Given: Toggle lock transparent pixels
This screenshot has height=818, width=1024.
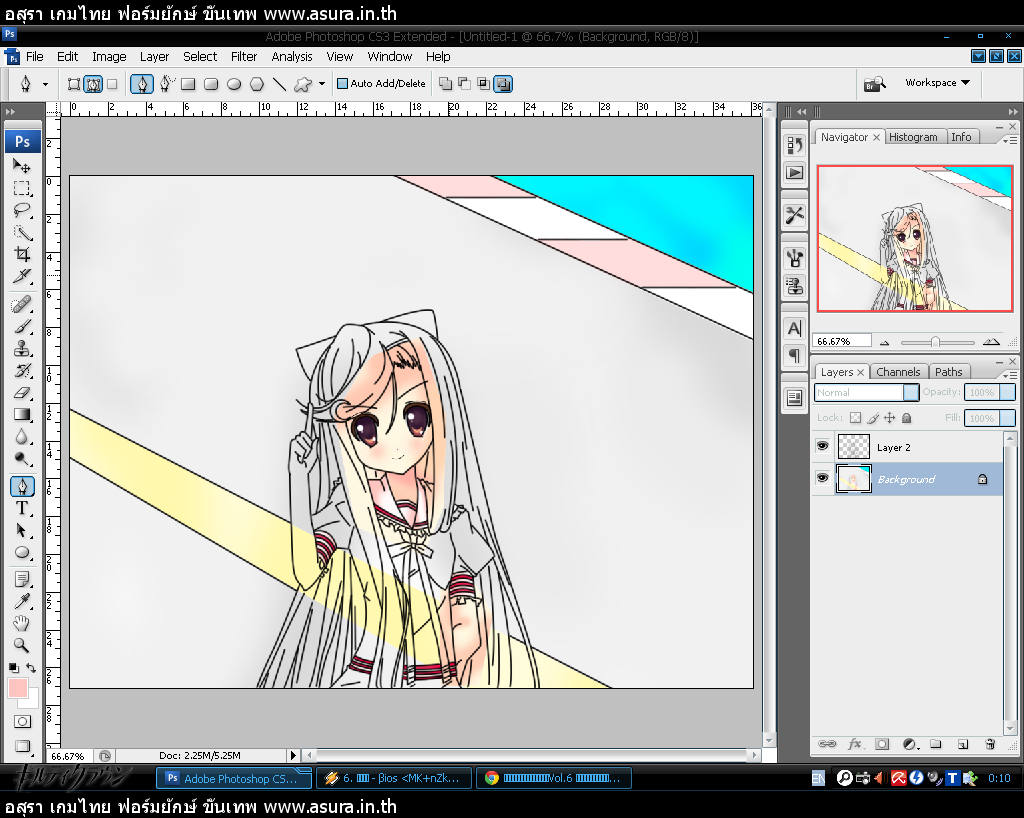Looking at the screenshot, I should (856, 418).
